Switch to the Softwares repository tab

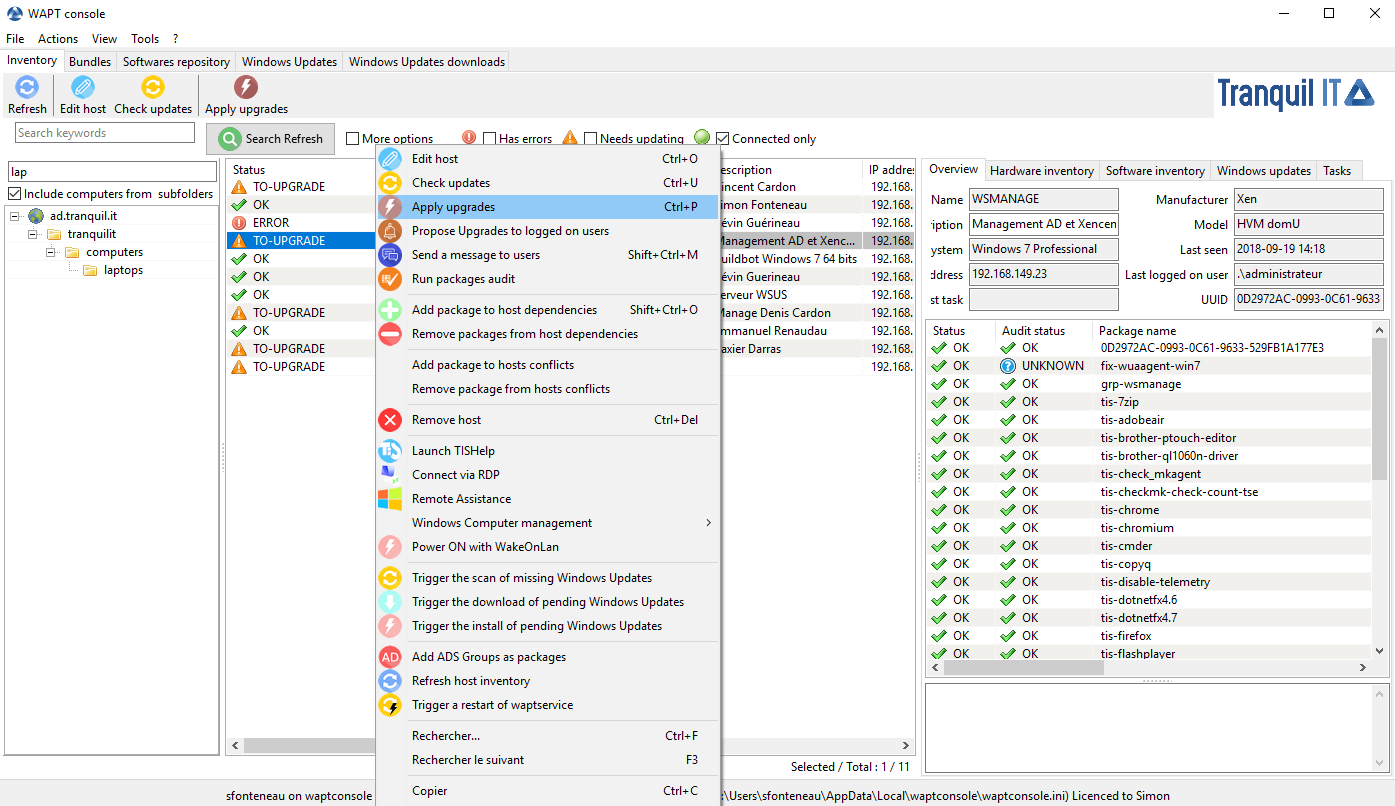[176, 62]
